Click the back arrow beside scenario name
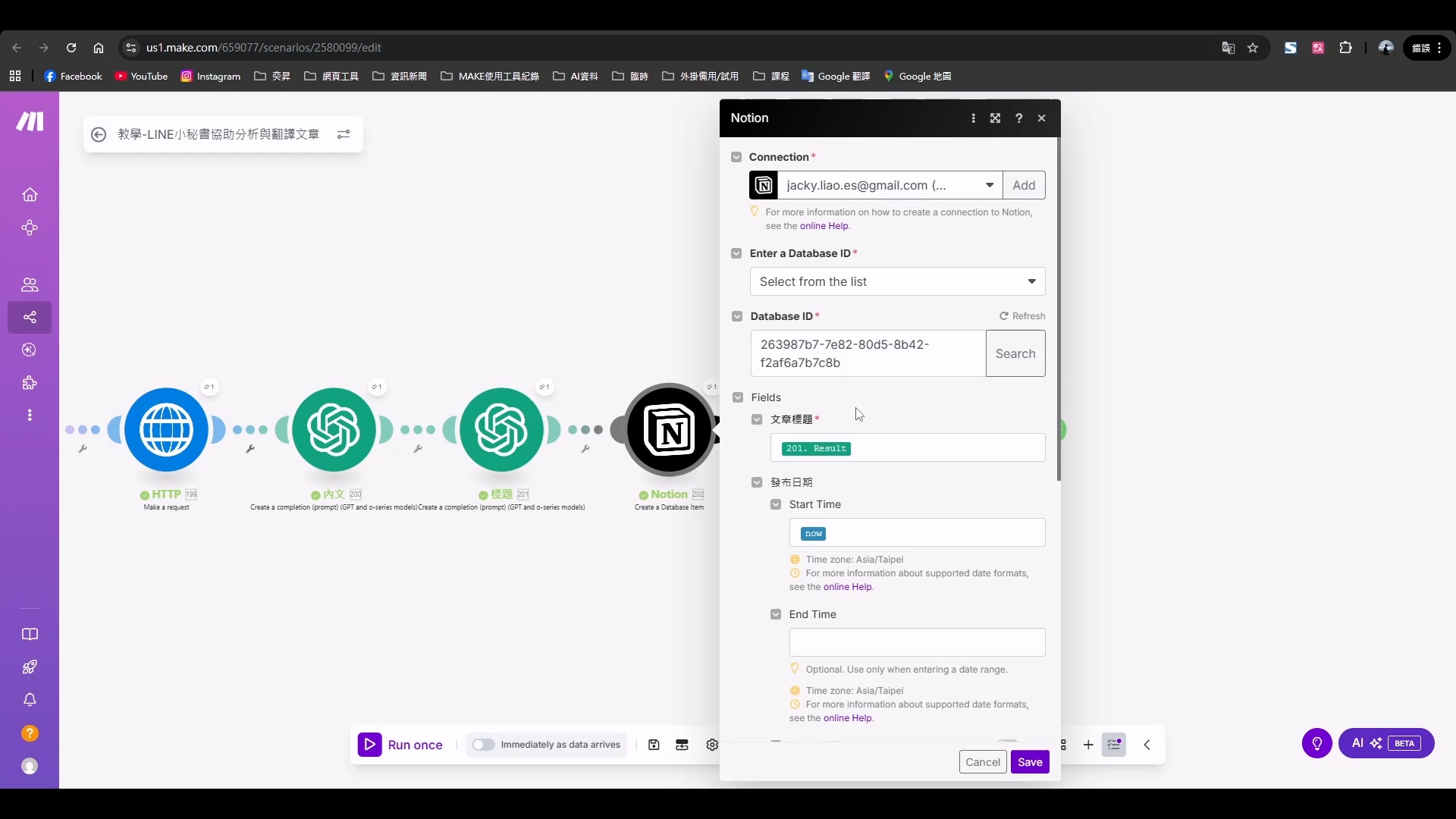Screen dimensions: 1456x819 (99, 134)
